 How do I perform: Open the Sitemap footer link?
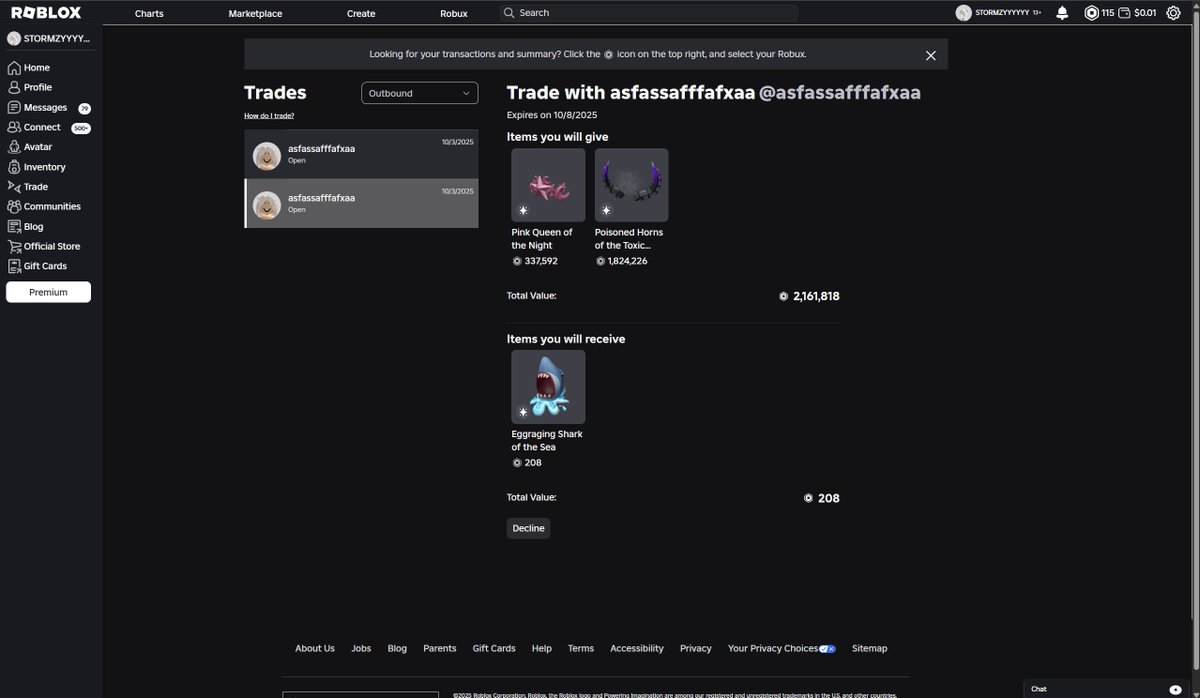(870, 648)
